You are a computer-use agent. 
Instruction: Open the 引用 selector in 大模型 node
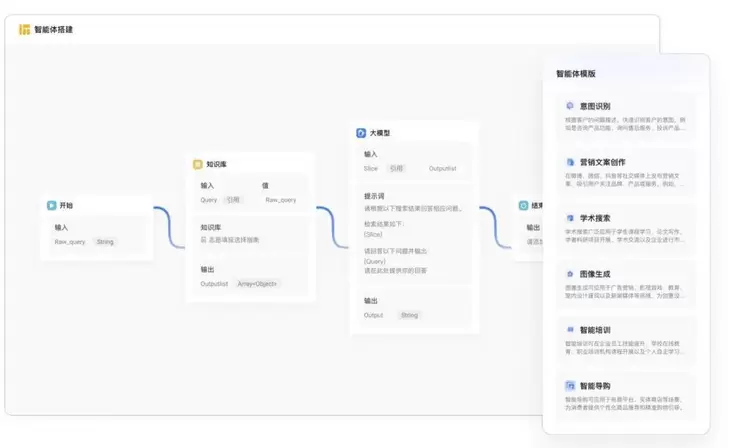click(396, 169)
